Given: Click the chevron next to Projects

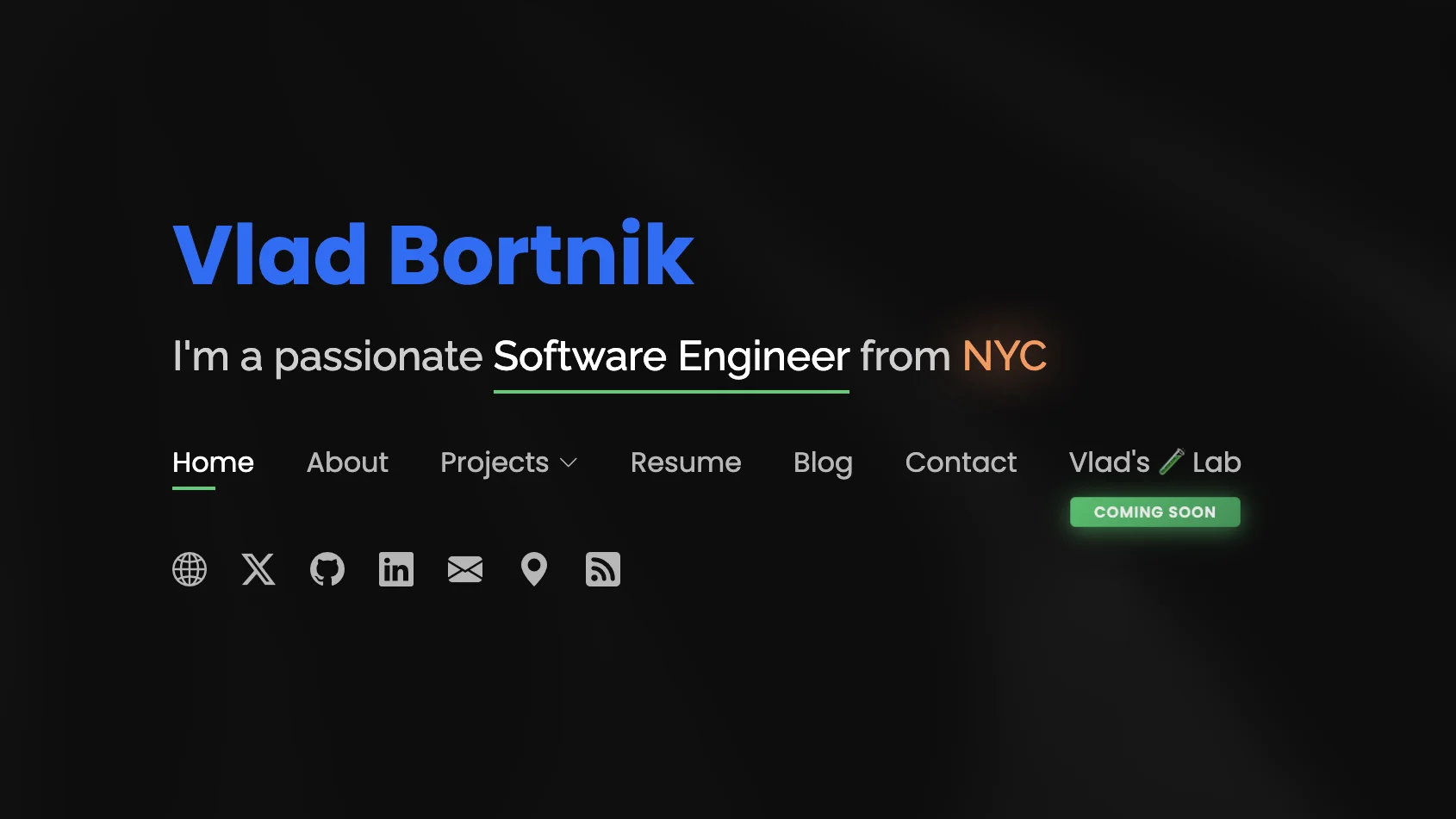Looking at the screenshot, I should tap(569, 463).
